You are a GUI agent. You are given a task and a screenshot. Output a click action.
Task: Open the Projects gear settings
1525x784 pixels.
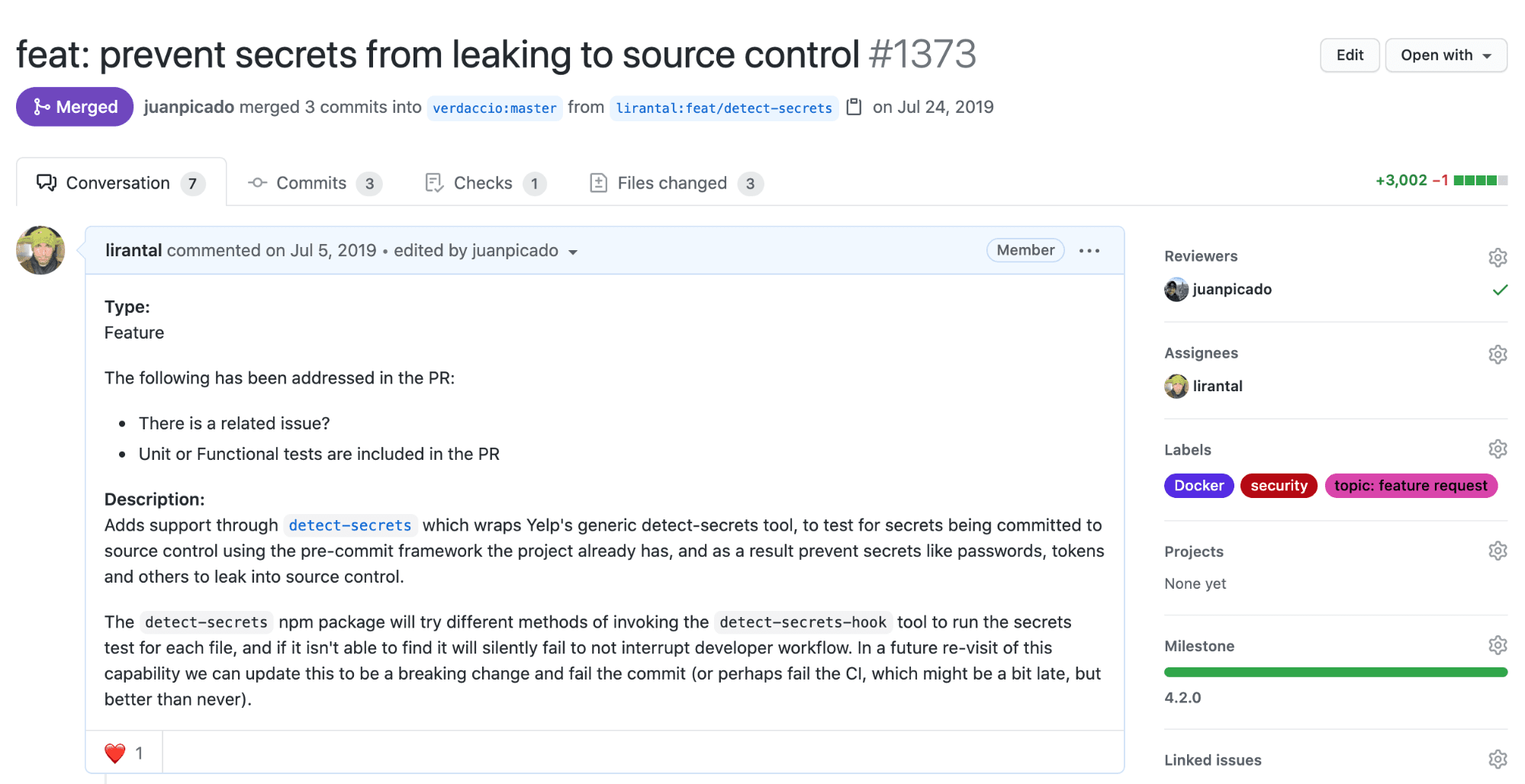[x=1497, y=551]
